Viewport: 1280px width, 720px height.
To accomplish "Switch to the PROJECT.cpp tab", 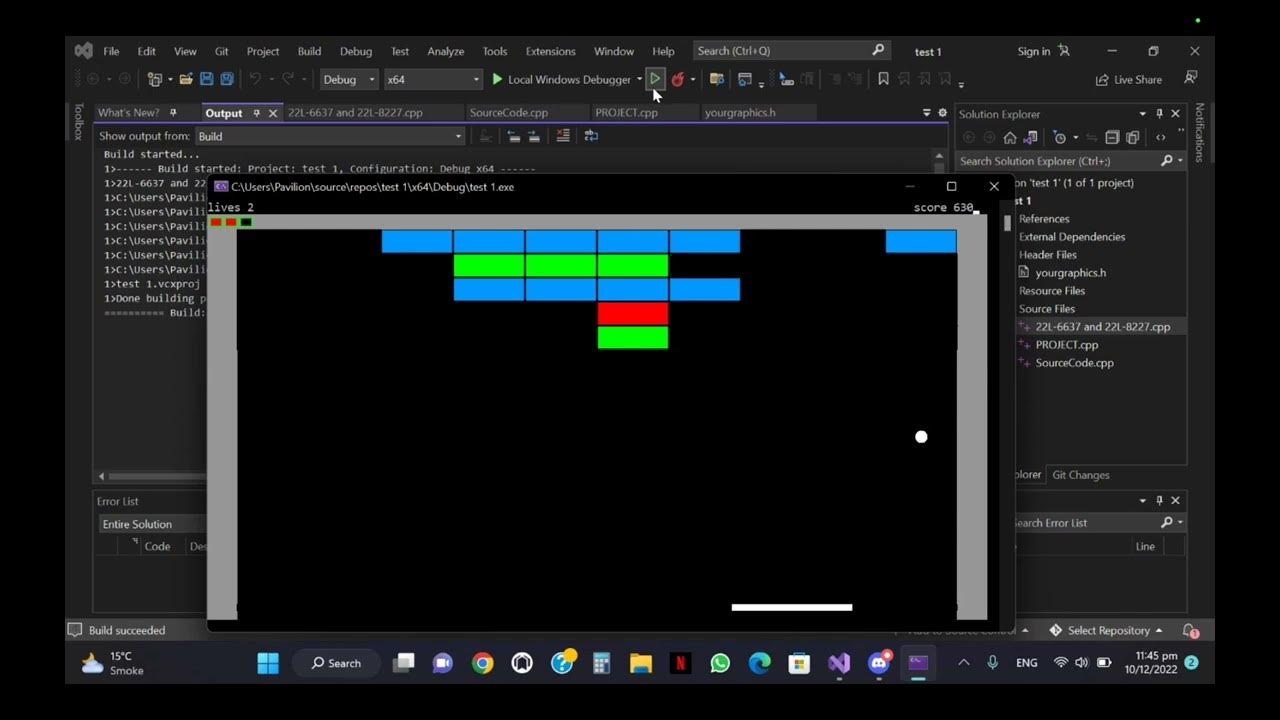I will point(626,113).
